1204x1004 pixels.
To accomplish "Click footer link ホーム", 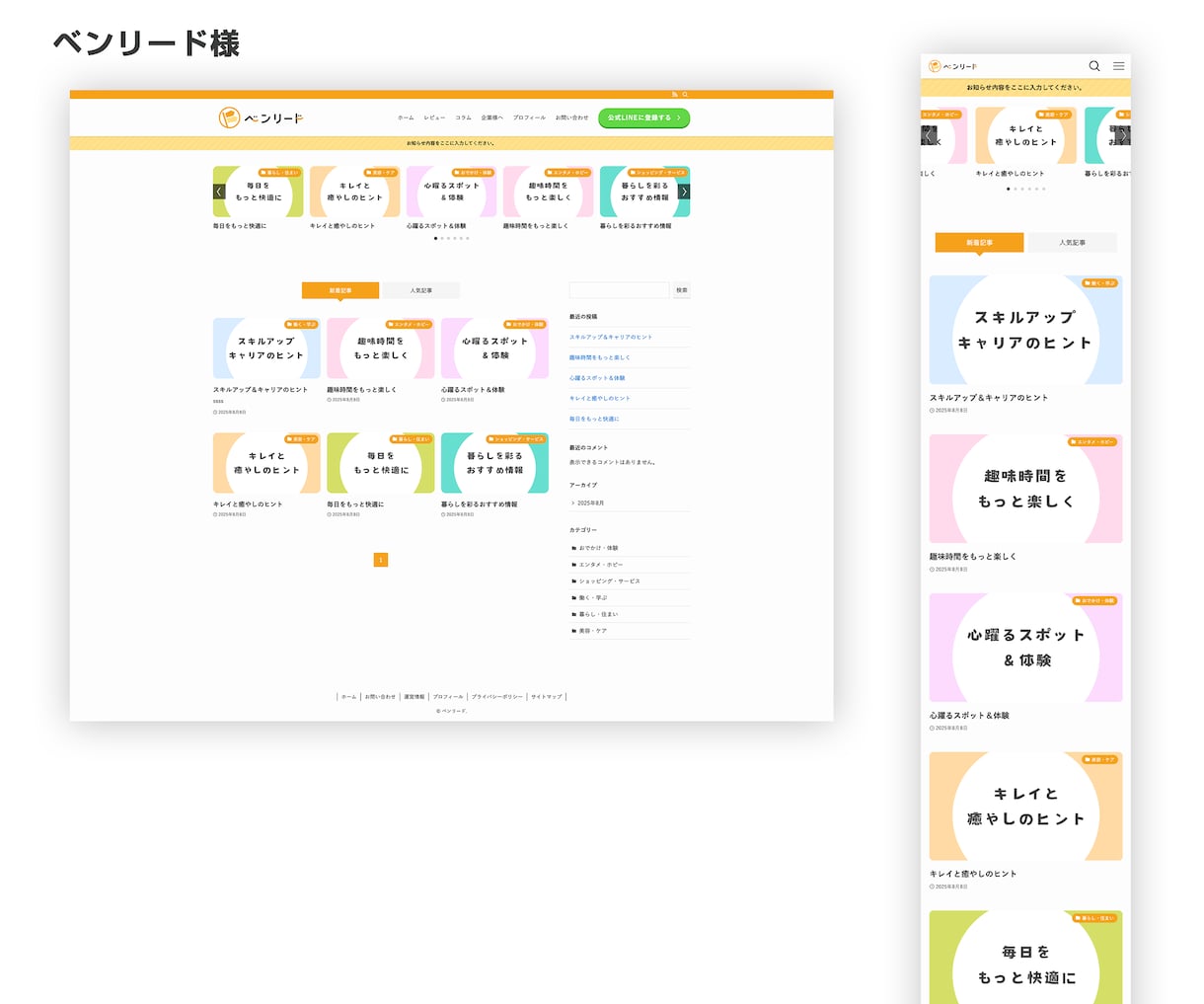I will pyautogui.click(x=348, y=697).
